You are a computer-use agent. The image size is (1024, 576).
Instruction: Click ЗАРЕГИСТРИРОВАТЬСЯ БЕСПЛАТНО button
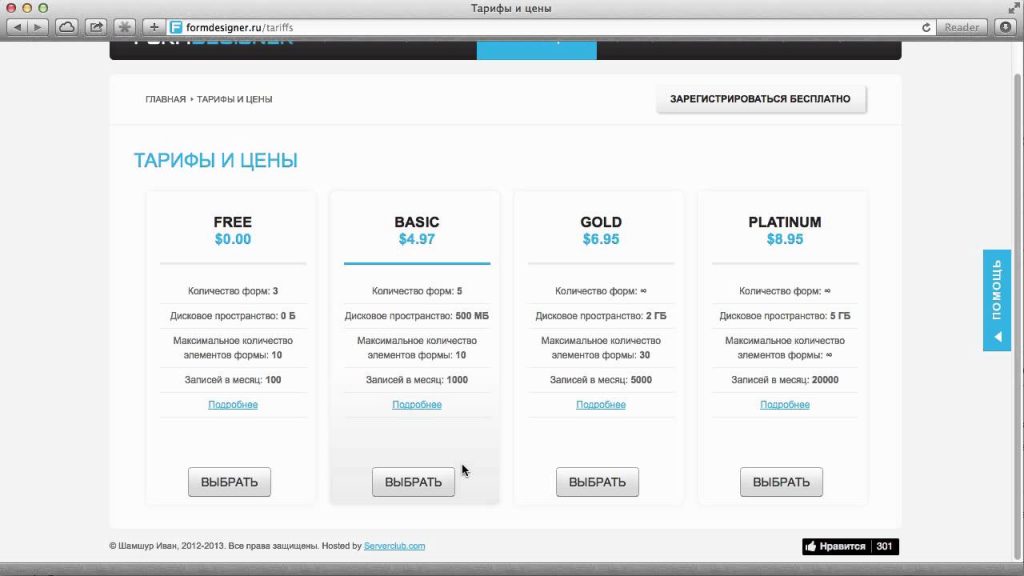761,99
